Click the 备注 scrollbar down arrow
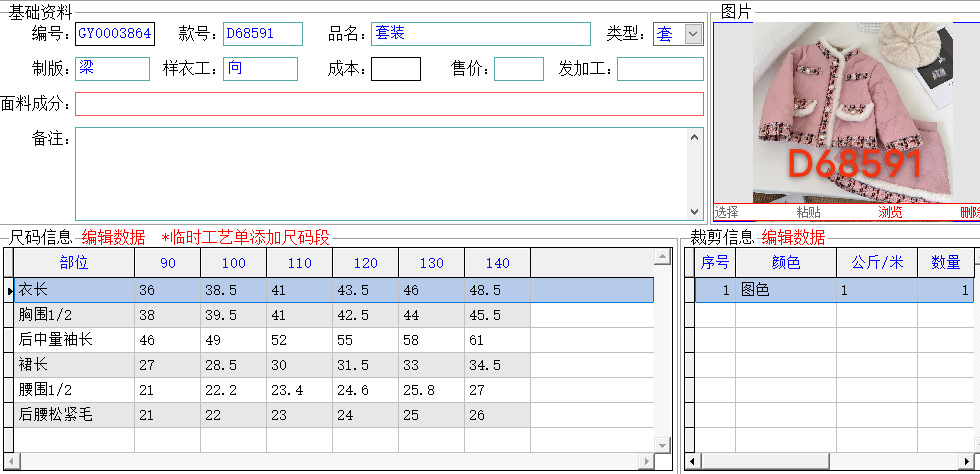Viewport: 980px width, 474px height. point(695,212)
